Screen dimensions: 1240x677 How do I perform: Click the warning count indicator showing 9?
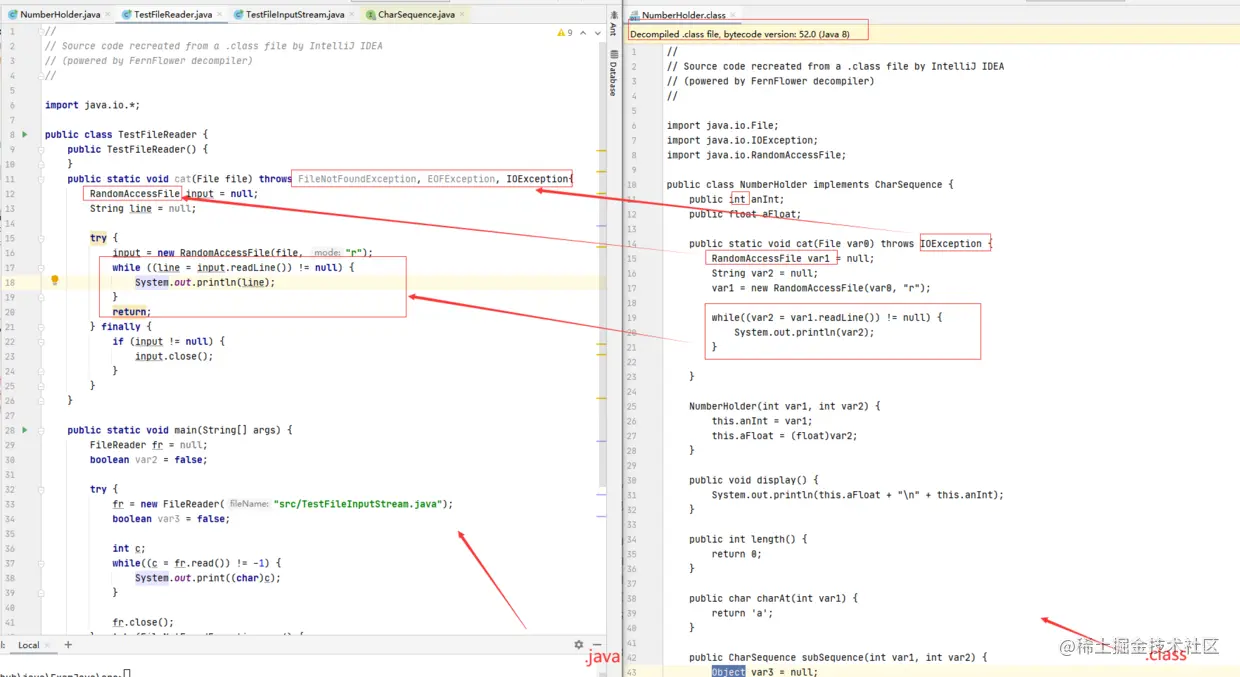pos(564,32)
